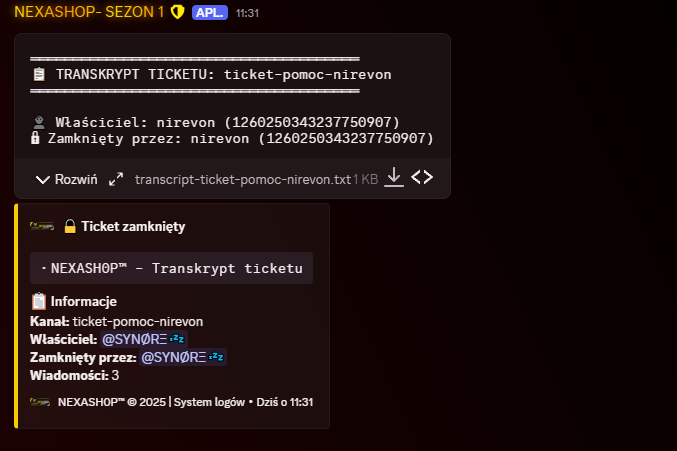Click the yellow shield badge near username
This screenshot has height=451, width=677.
177,12
